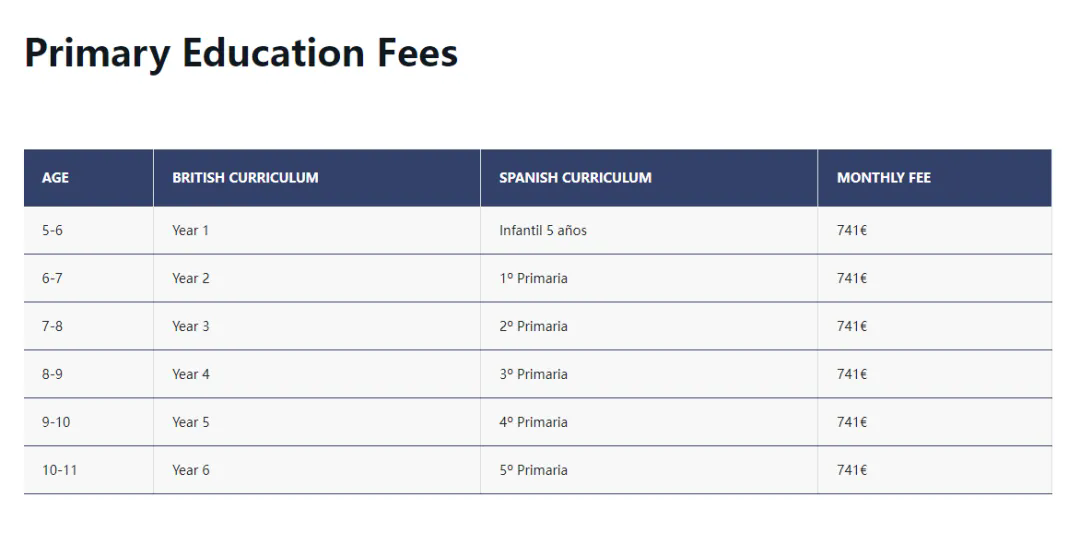The image size is (1080, 533).
Task: Click the 3º Primaria cell
Action: [x=649, y=374]
